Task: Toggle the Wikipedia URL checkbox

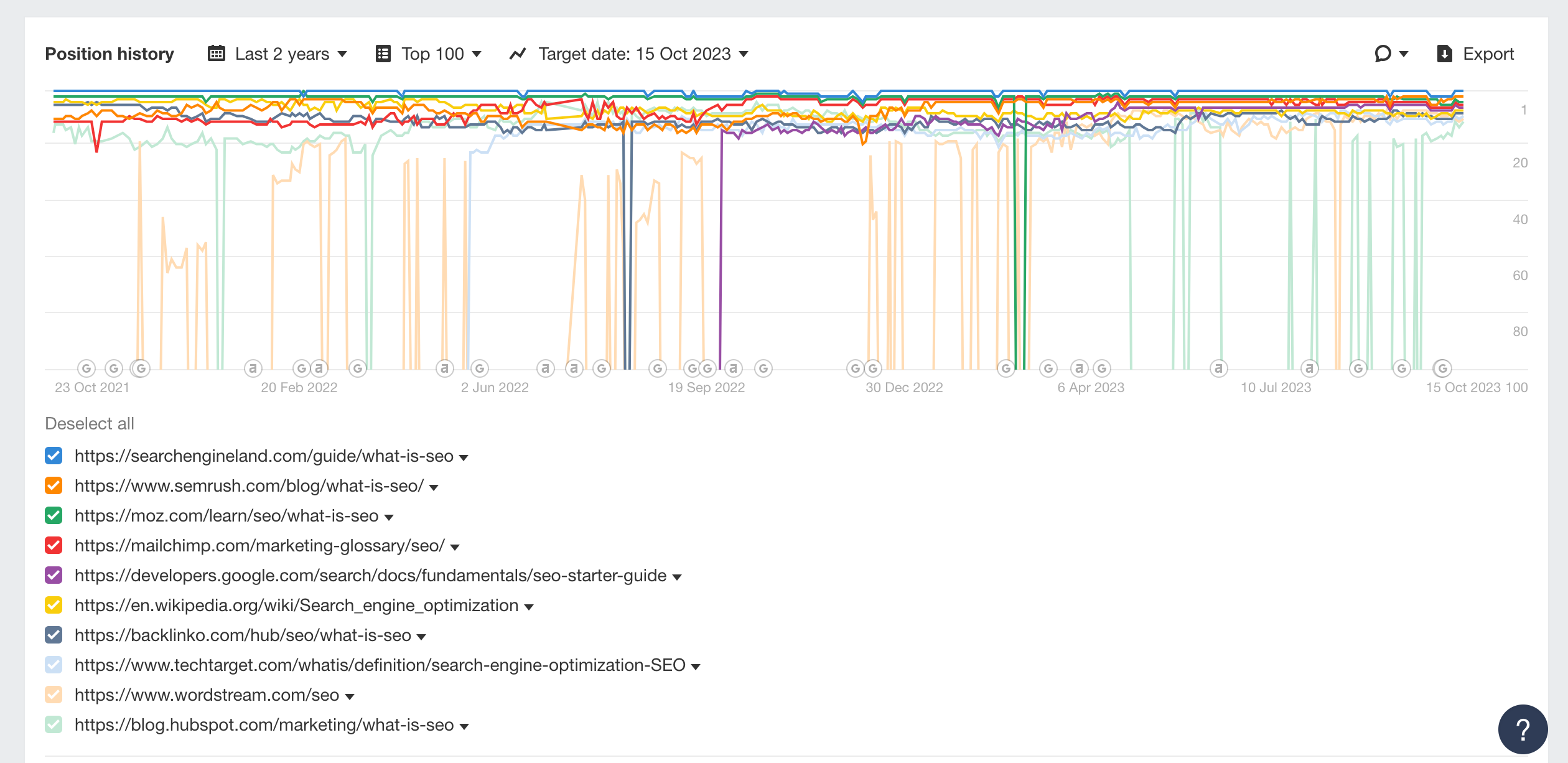Action: [x=54, y=605]
